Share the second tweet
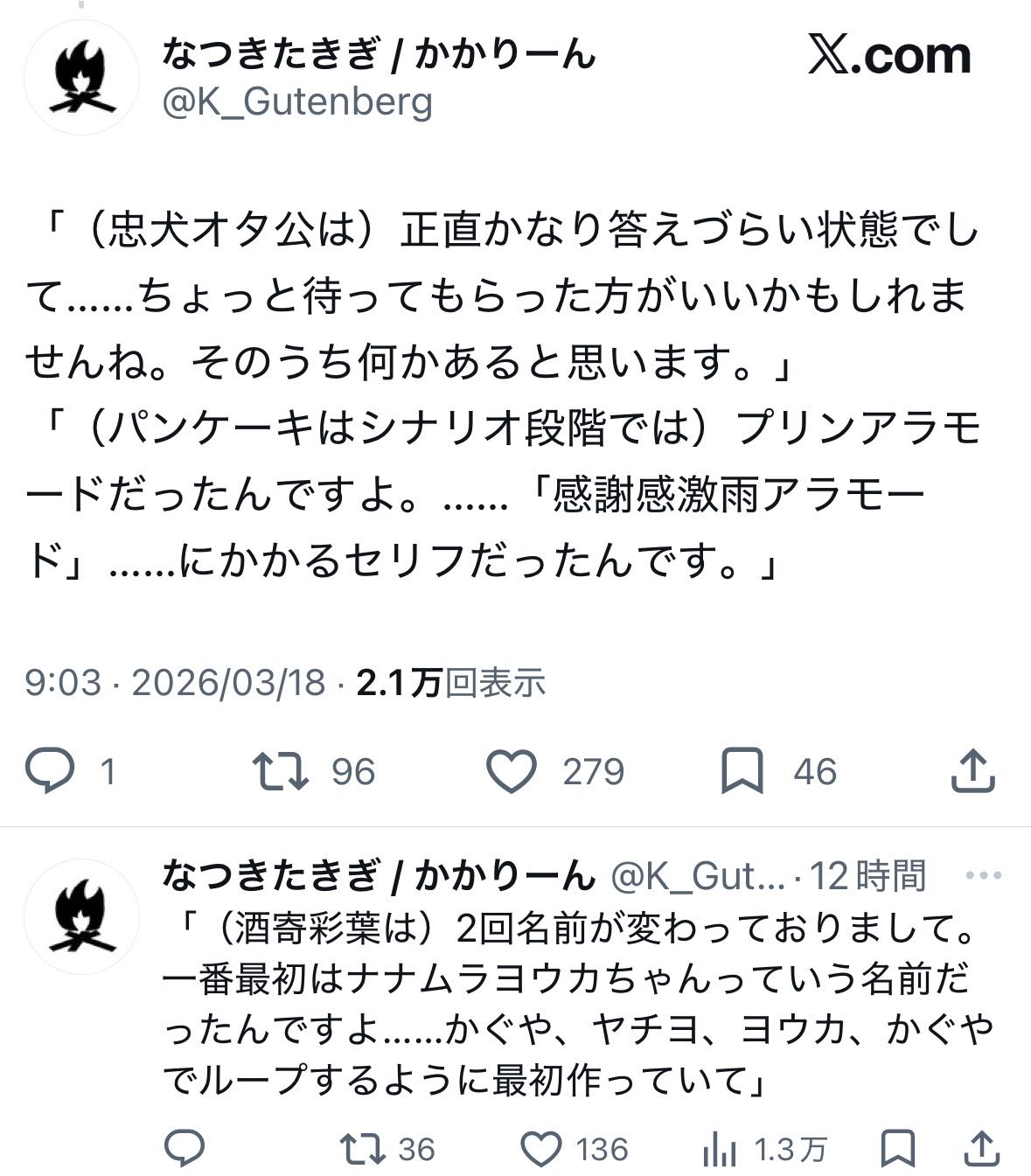 pyautogui.click(x=981, y=1148)
